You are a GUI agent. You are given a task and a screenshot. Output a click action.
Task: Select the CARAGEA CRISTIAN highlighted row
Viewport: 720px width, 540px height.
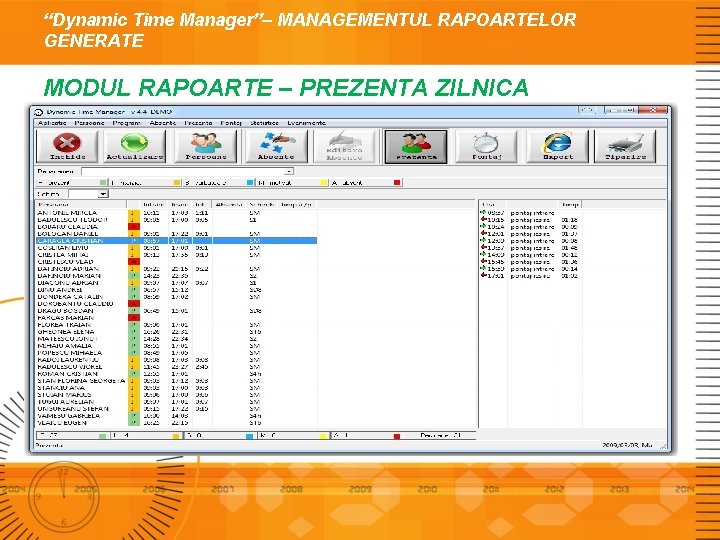click(176, 241)
